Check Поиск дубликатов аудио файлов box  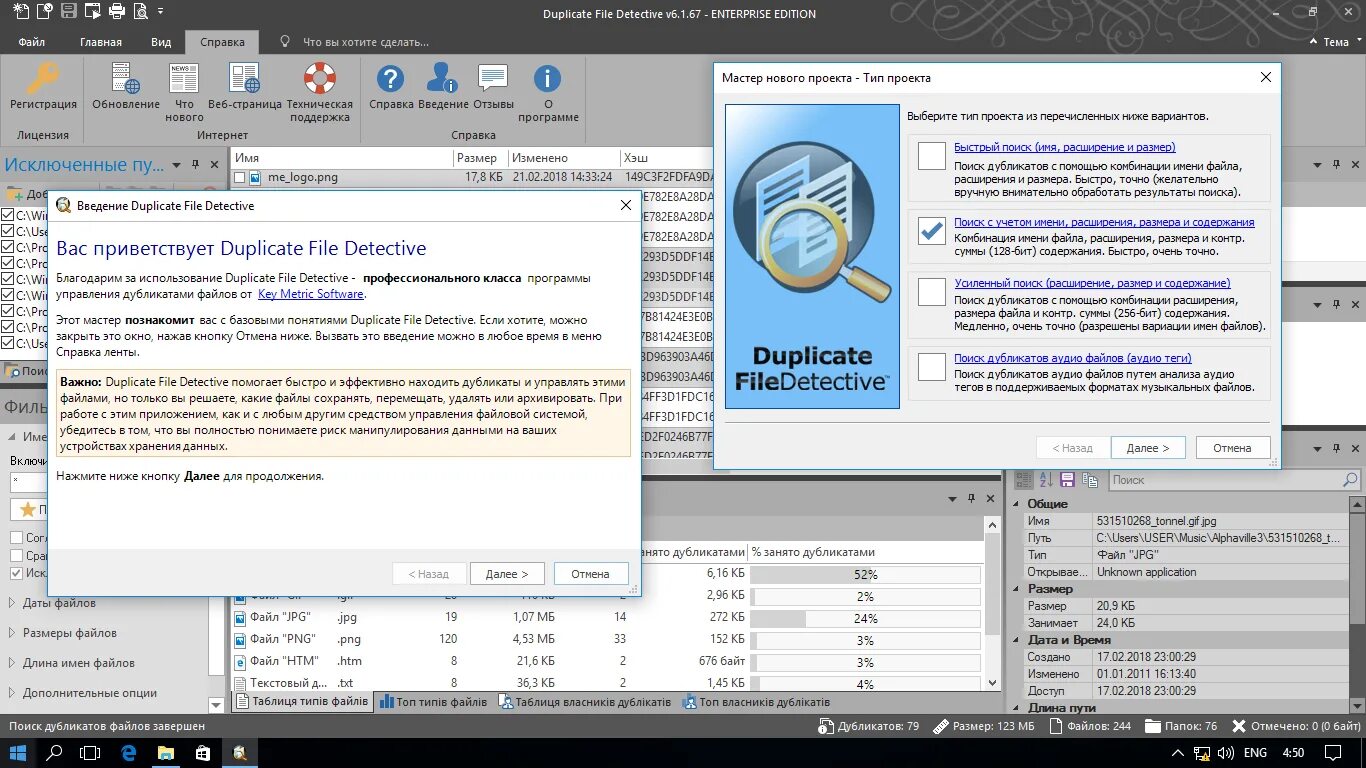931,366
